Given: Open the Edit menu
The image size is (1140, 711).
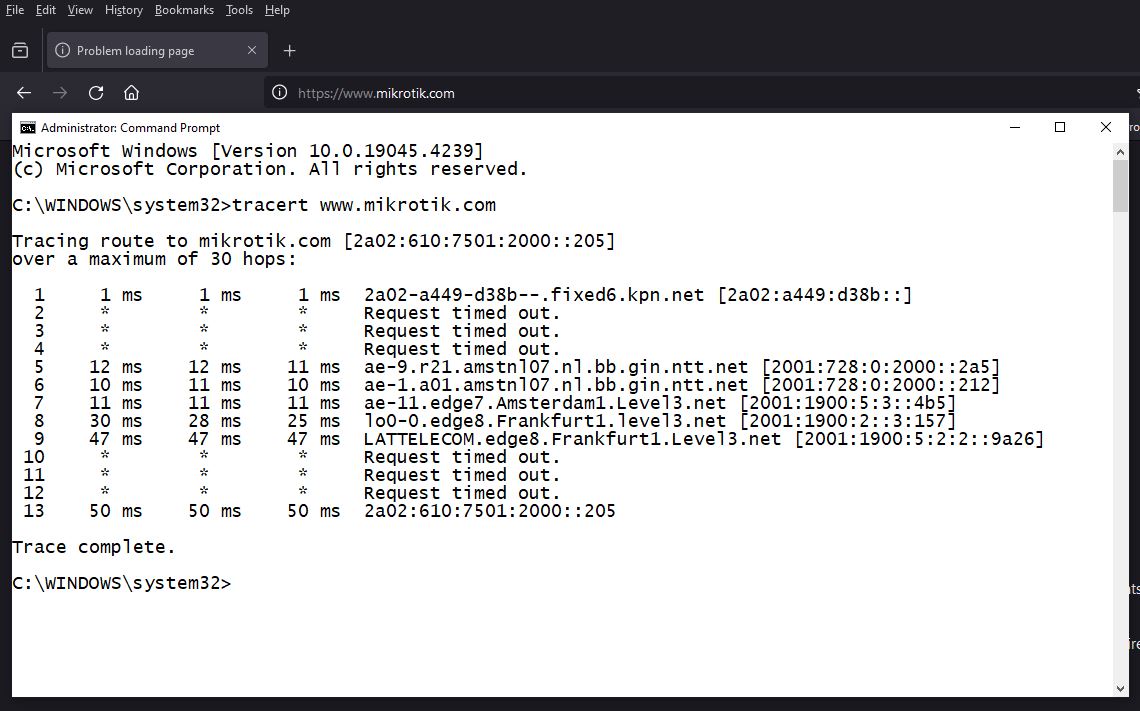Looking at the screenshot, I should click(46, 10).
